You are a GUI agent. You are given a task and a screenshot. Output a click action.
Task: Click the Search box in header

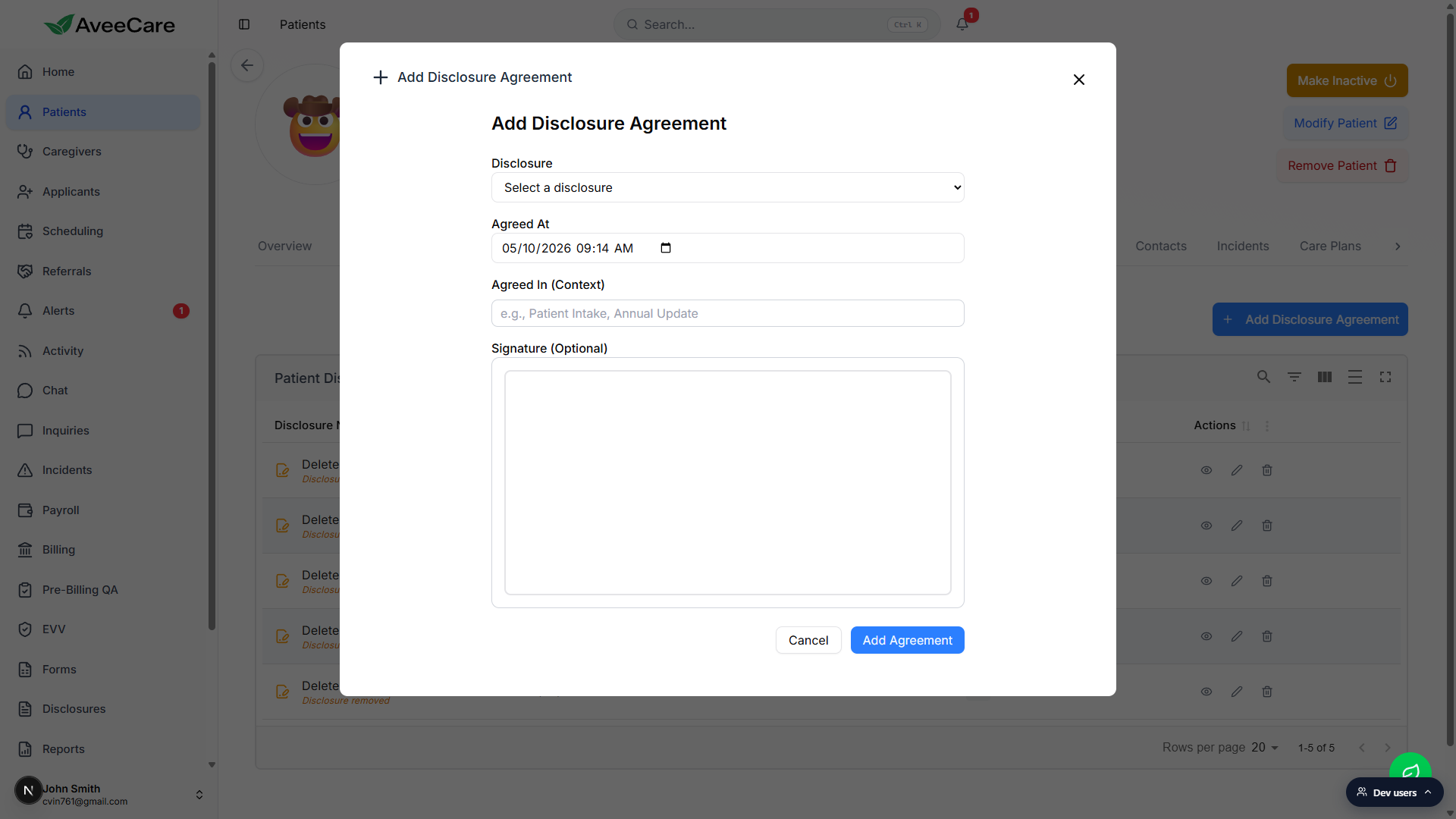point(776,24)
